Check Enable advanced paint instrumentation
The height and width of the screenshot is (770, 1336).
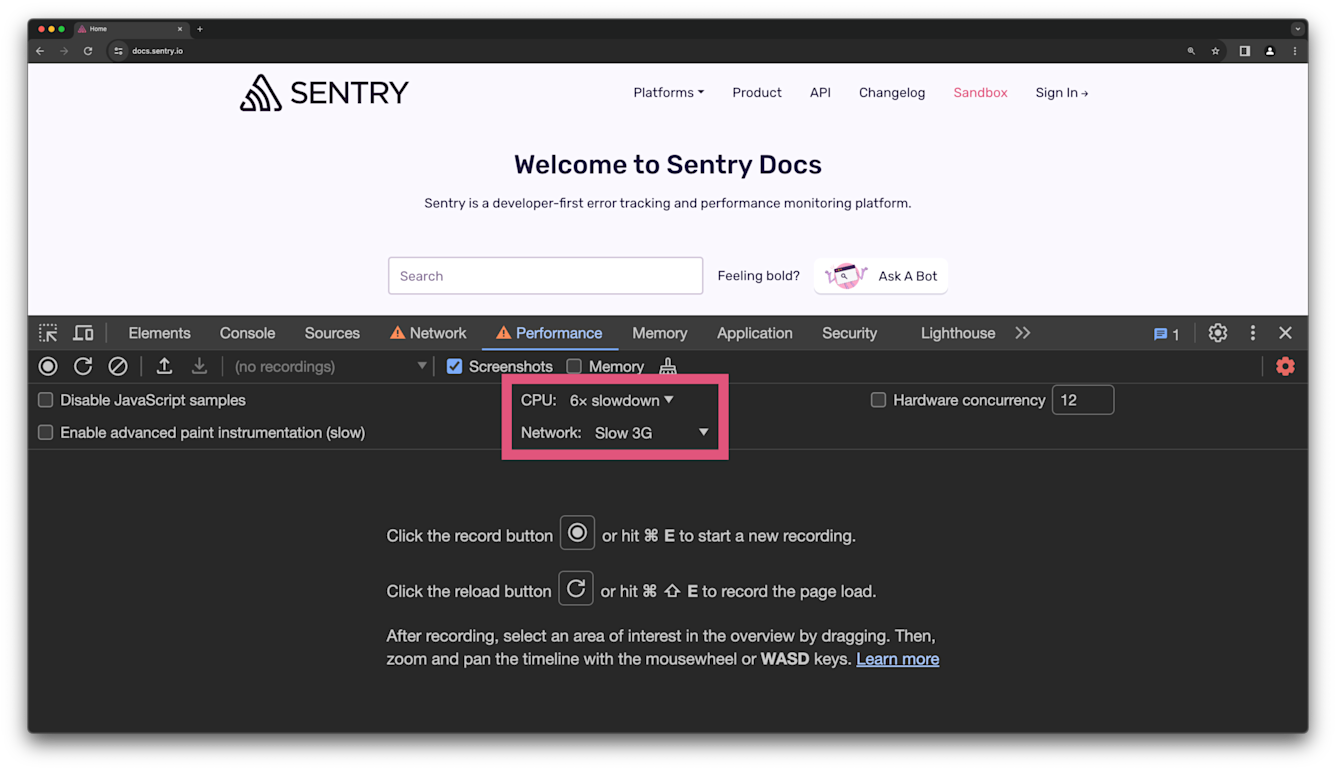tap(45, 433)
